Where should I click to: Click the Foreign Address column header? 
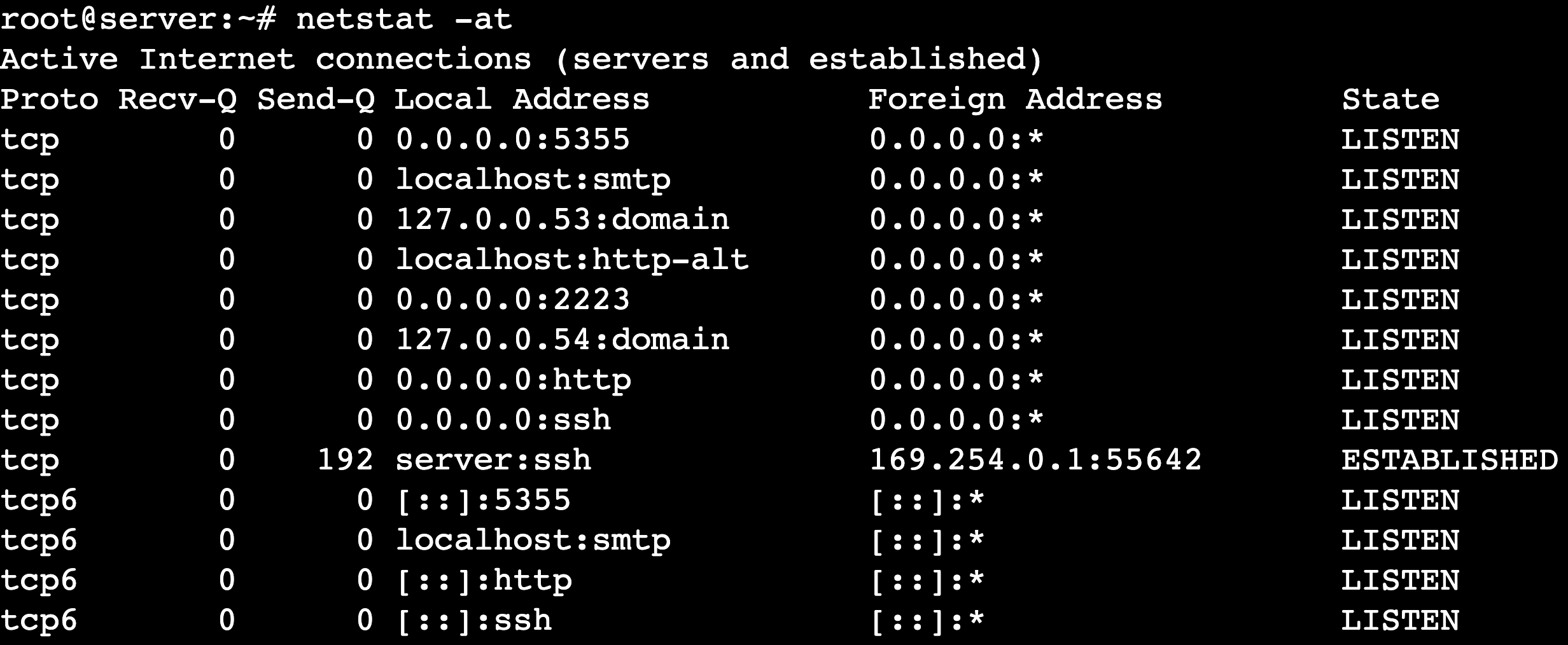tap(1015, 99)
